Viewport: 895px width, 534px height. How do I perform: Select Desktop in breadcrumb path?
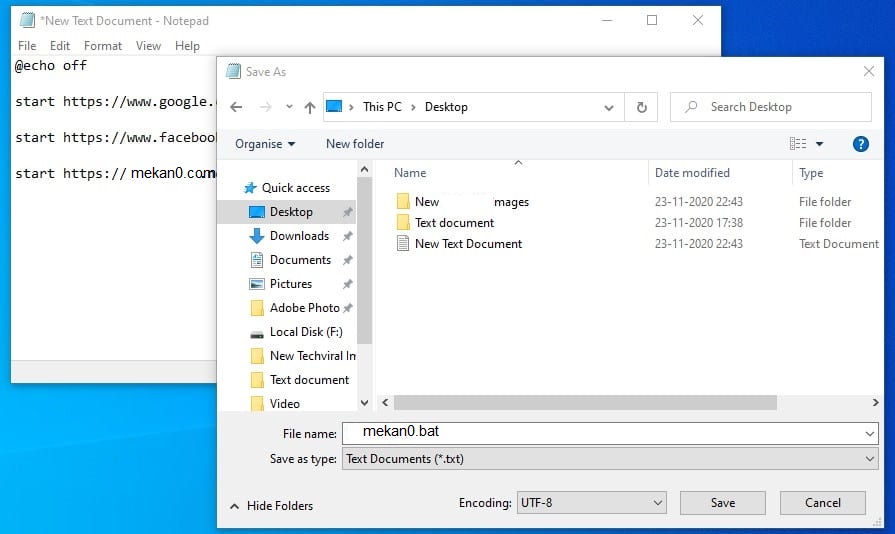click(446, 107)
